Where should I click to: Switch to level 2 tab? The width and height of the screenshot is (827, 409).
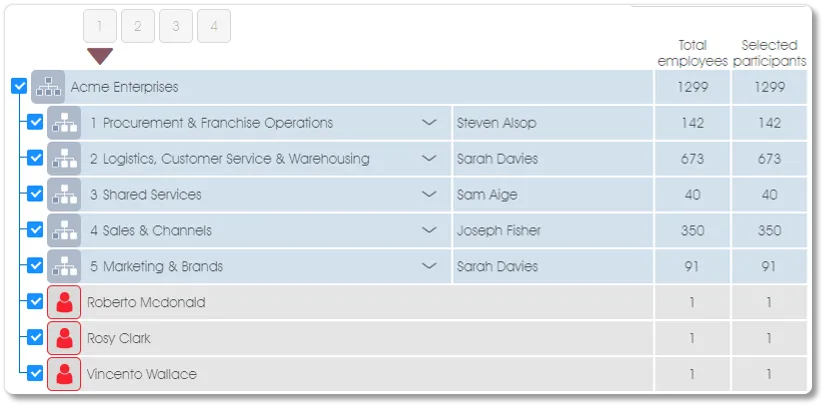(x=138, y=27)
